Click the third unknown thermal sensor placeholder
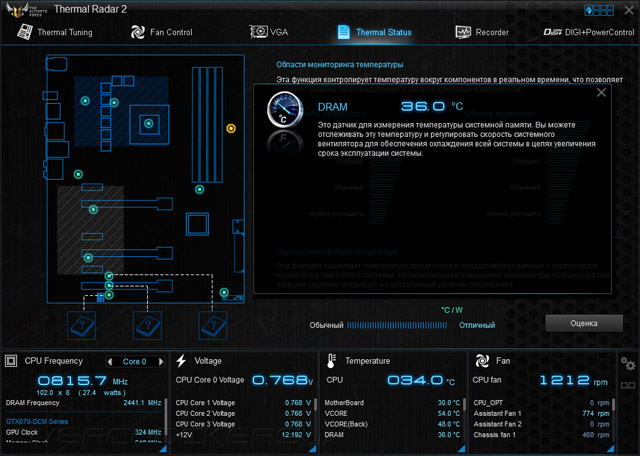The image size is (640, 456). point(213,325)
